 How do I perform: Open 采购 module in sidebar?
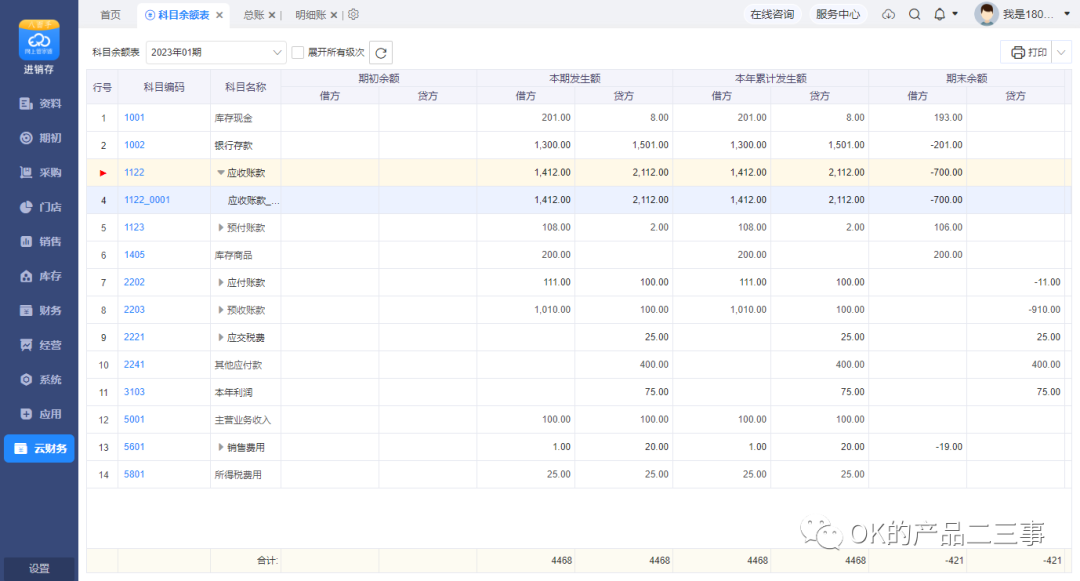(x=40, y=172)
